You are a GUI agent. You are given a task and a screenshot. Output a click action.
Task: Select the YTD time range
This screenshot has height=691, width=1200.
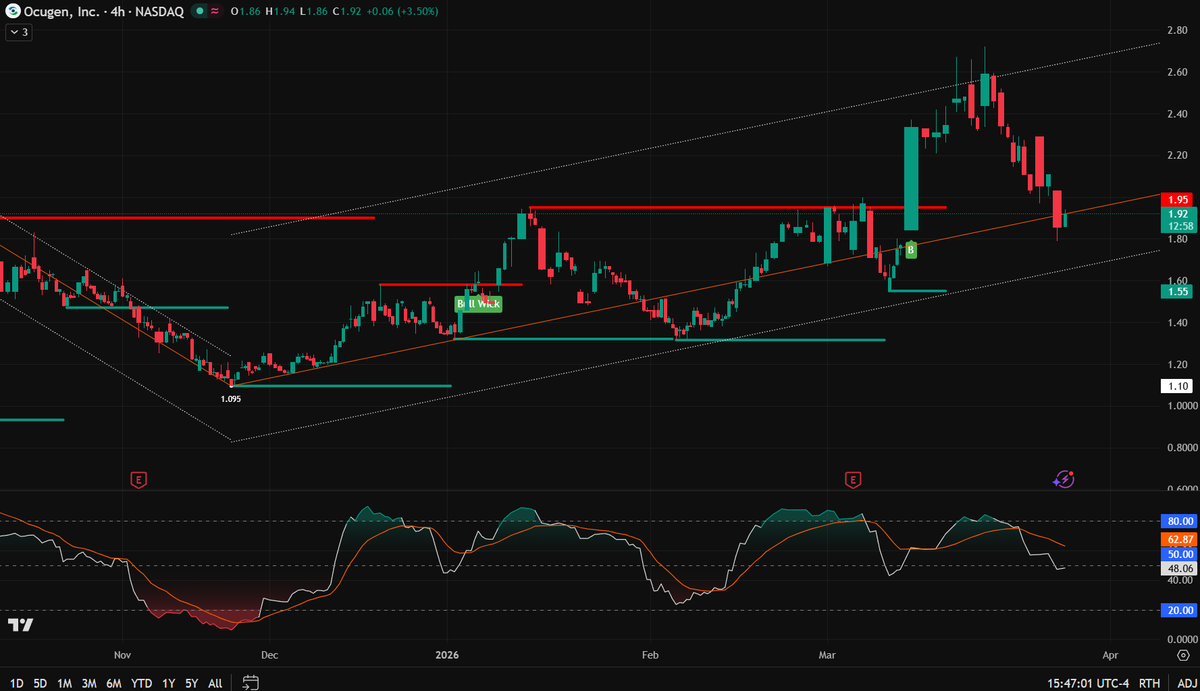tap(142, 683)
